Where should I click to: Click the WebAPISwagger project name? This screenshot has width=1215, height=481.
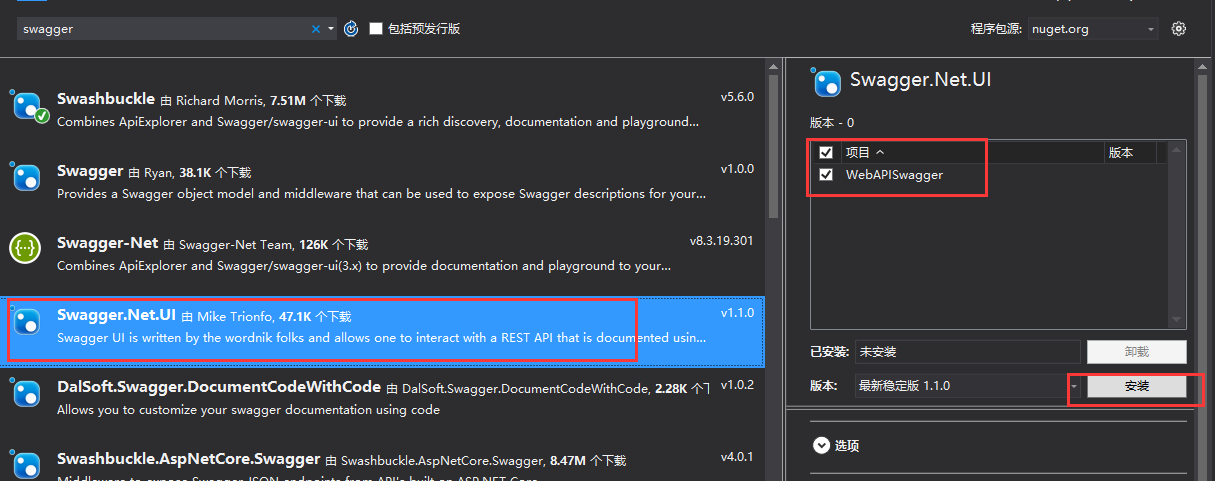(894, 175)
